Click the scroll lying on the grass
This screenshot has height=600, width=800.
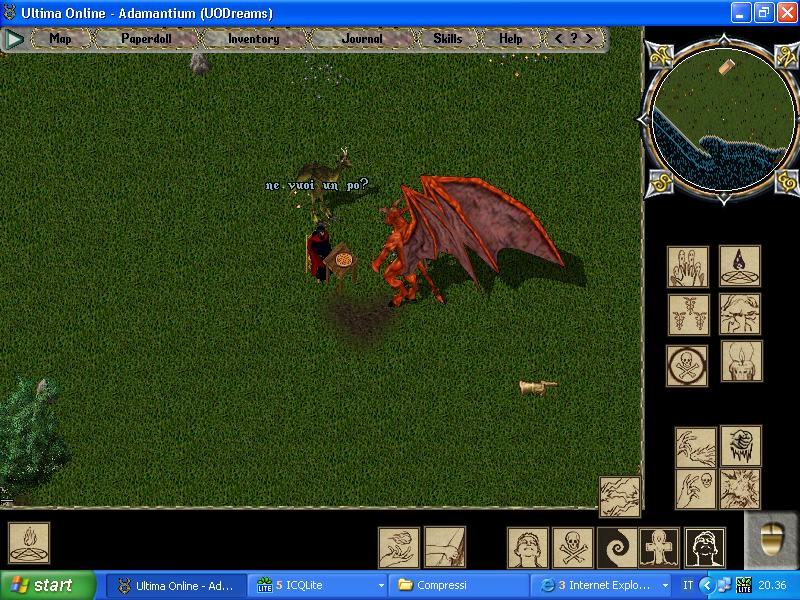(538, 387)
